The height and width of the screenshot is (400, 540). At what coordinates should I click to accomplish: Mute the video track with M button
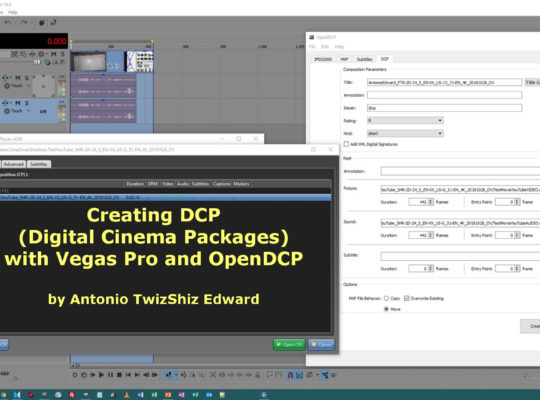(54, 54)
